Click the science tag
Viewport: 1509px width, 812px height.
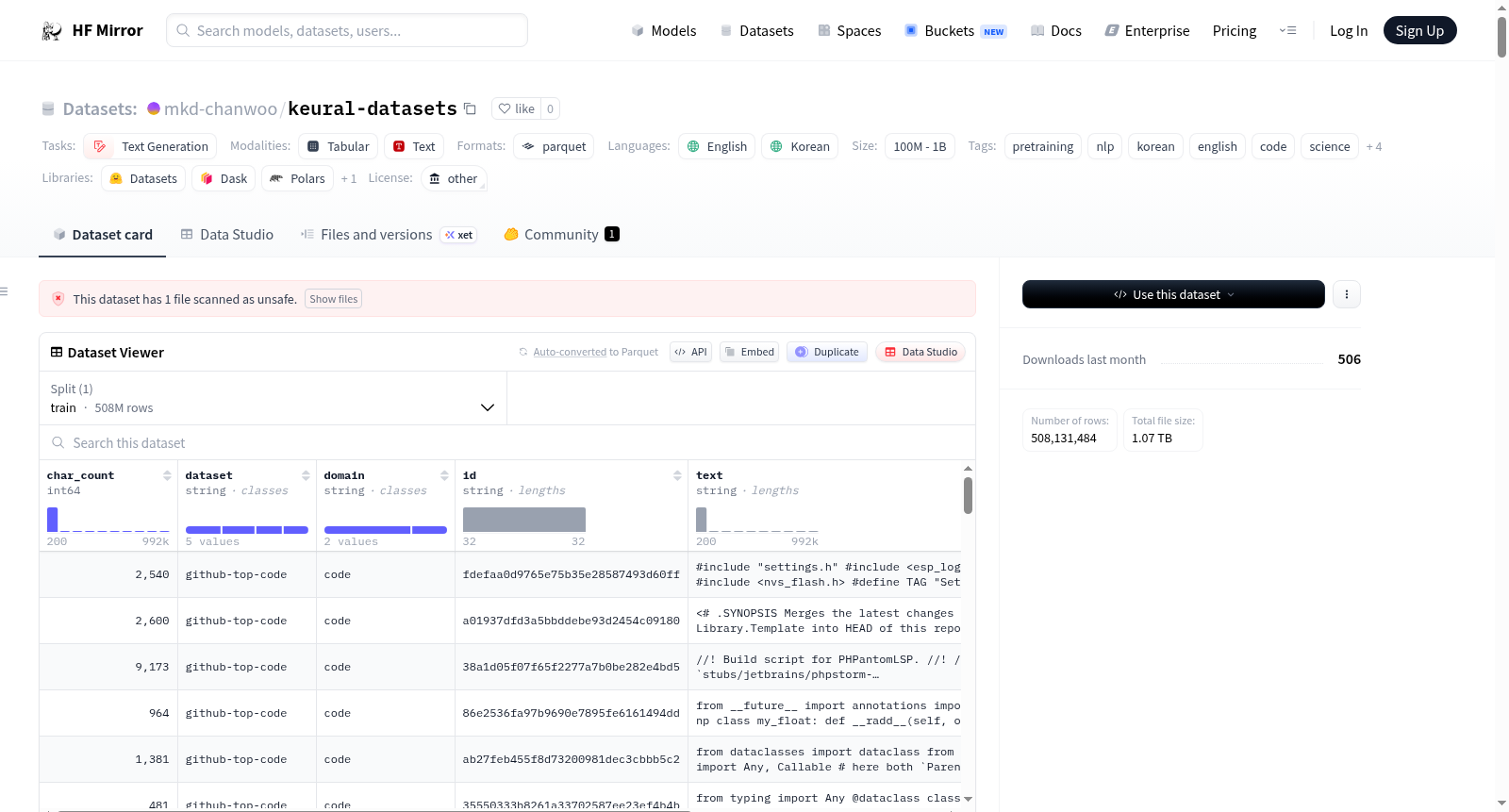click(x=1330, y=146)
